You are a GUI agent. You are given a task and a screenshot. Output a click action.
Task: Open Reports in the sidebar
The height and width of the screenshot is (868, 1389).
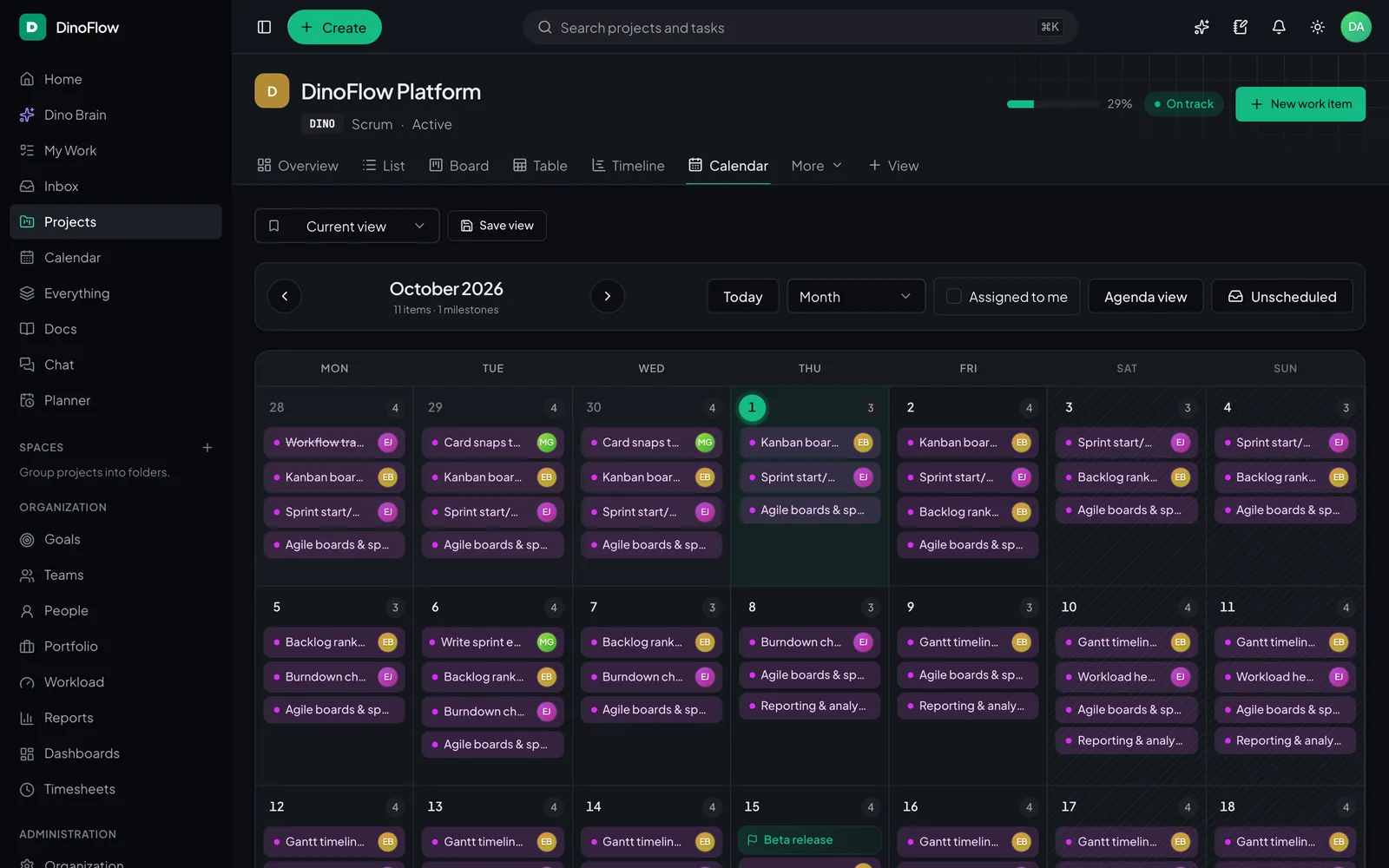(x=115, y=717)
